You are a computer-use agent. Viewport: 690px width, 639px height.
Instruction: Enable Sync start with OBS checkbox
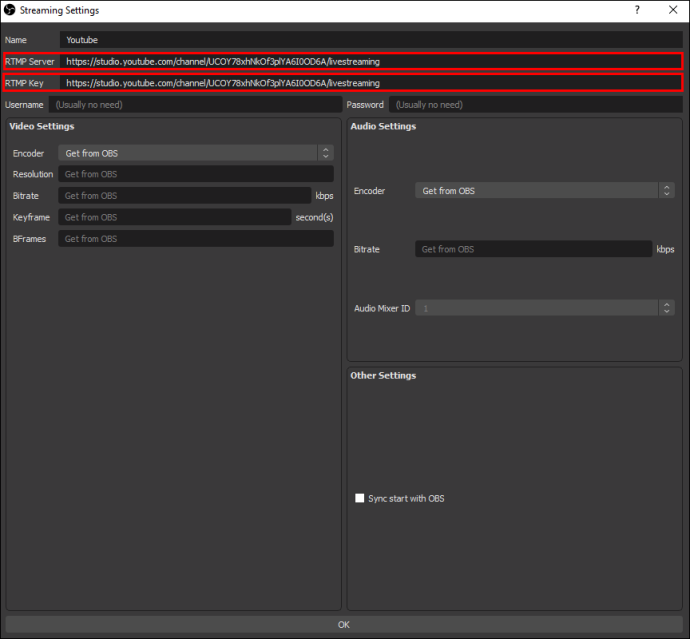(x=360, y=498)
